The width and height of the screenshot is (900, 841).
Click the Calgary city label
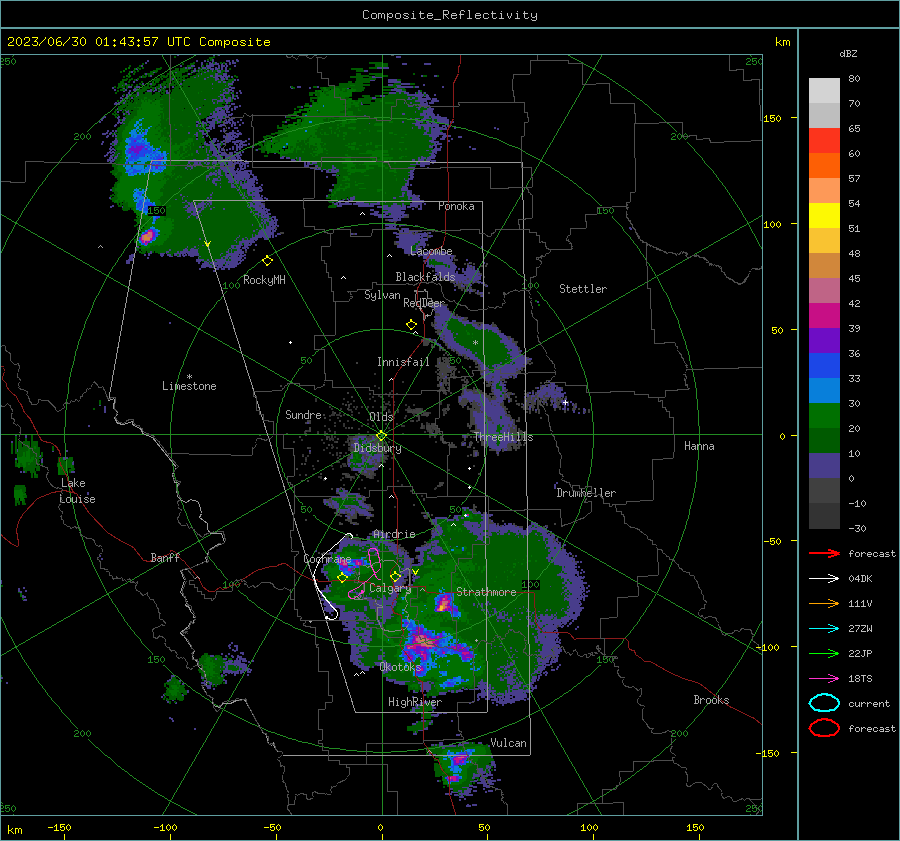pos(390,588)
